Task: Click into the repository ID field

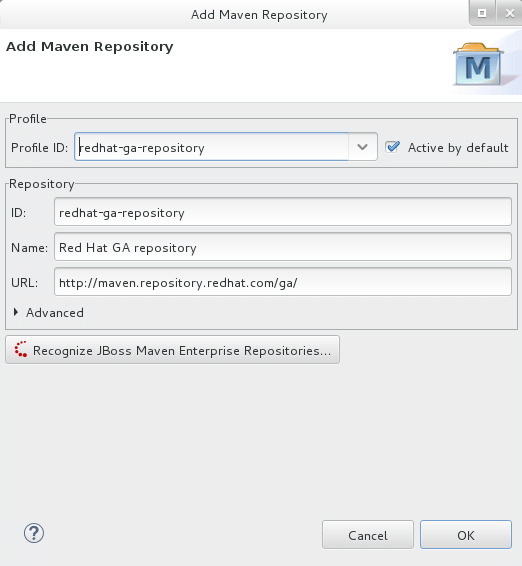Action: pos(283,212)
